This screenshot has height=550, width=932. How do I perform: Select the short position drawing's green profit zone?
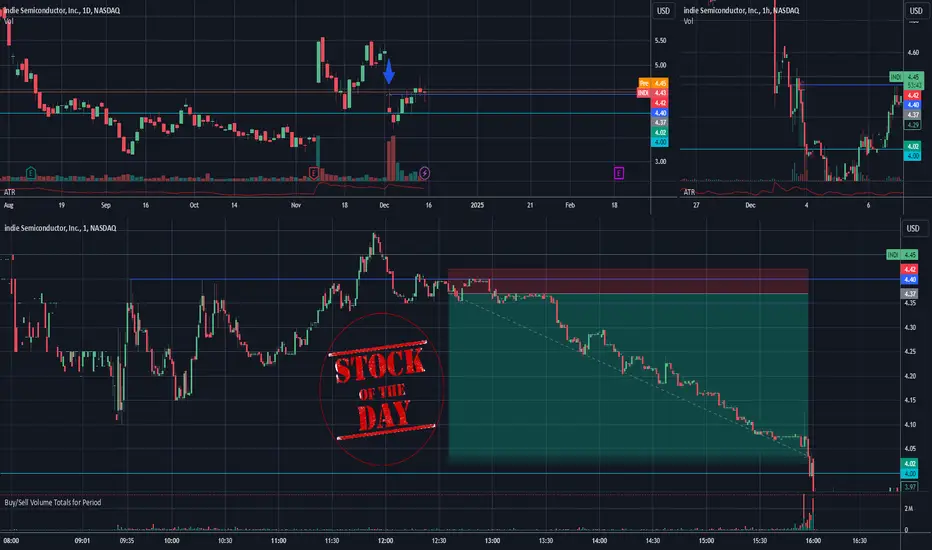tap(628, 376)
